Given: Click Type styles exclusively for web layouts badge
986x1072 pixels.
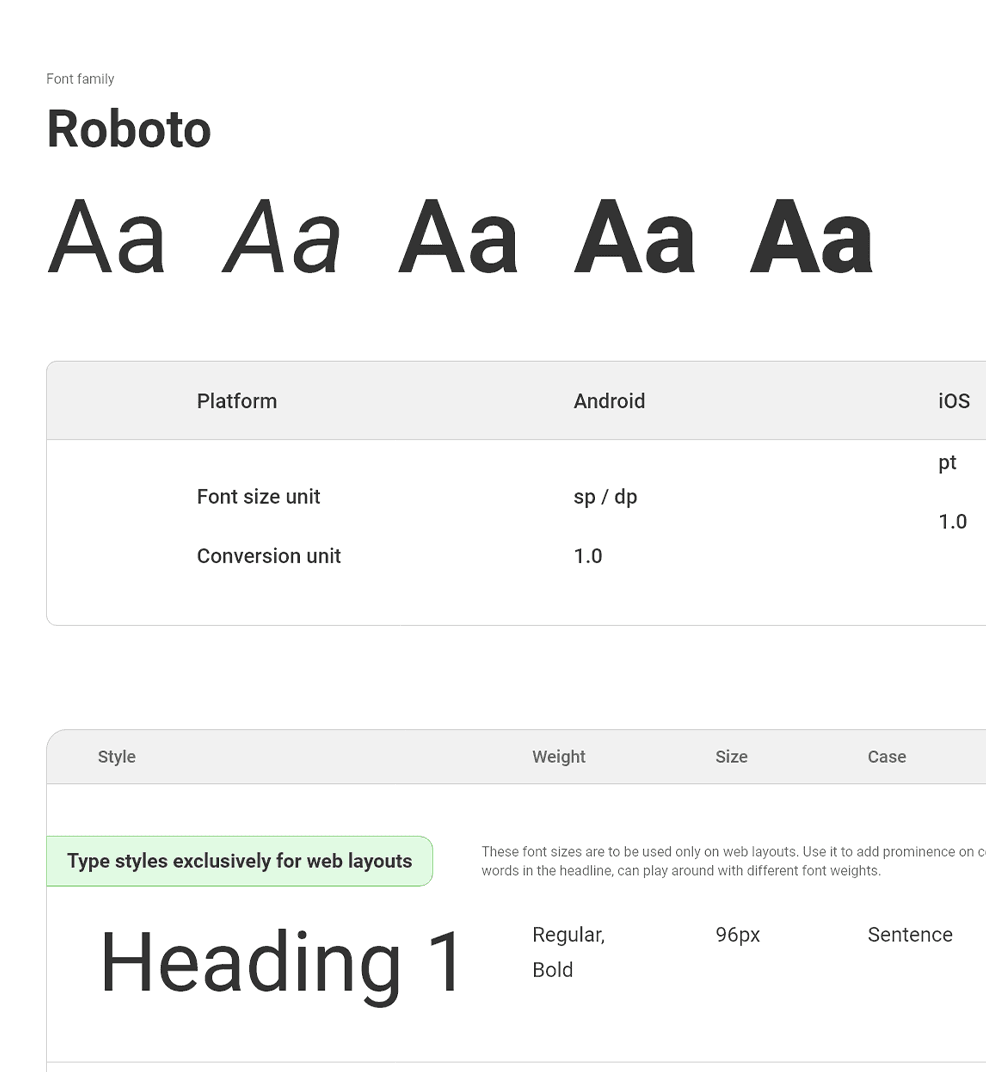Looking at the screenshot, I should 239,861.
